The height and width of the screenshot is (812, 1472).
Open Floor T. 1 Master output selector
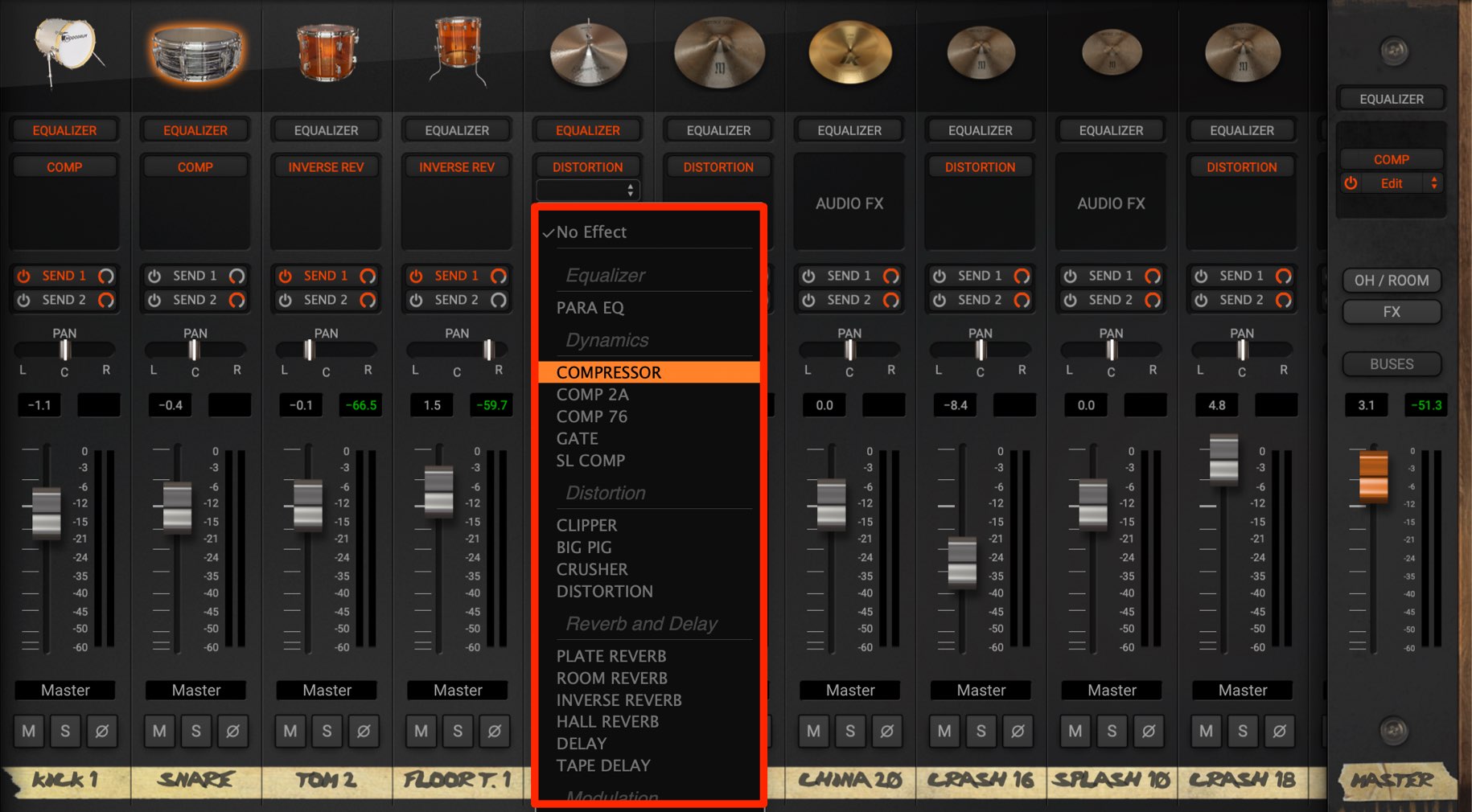coord(458,690)
